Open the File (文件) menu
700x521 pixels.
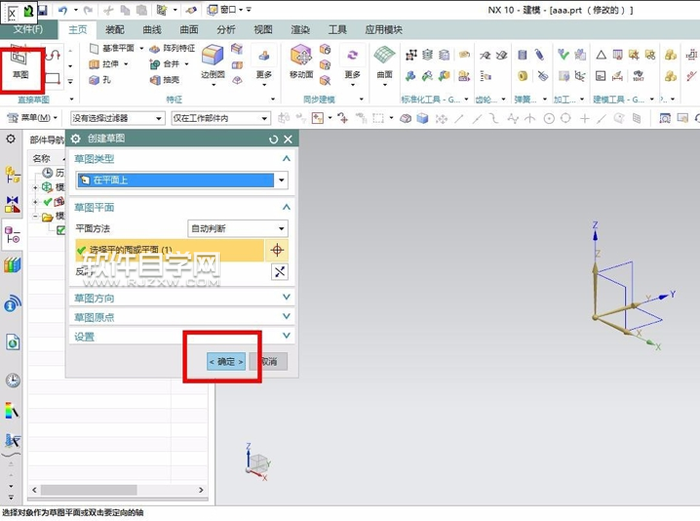click(27, 30)
